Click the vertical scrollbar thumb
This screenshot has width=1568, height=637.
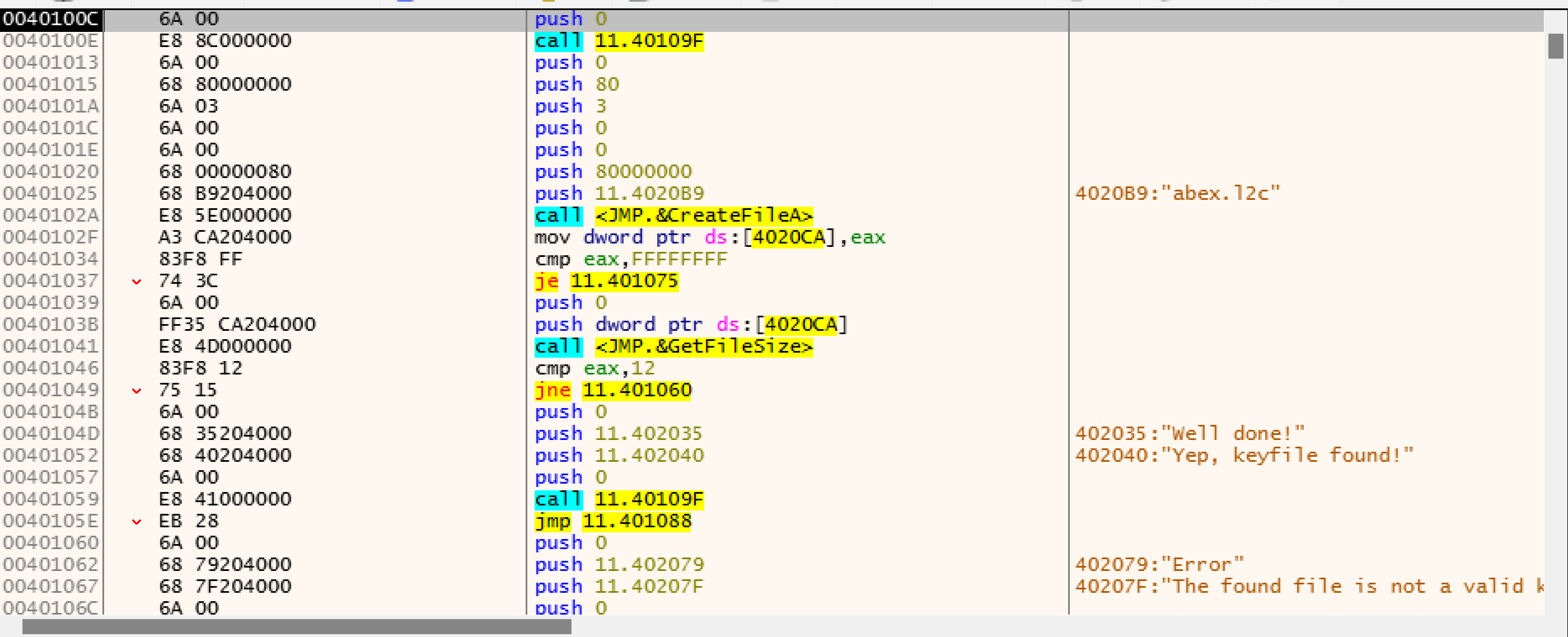(x=1555, y=46)
